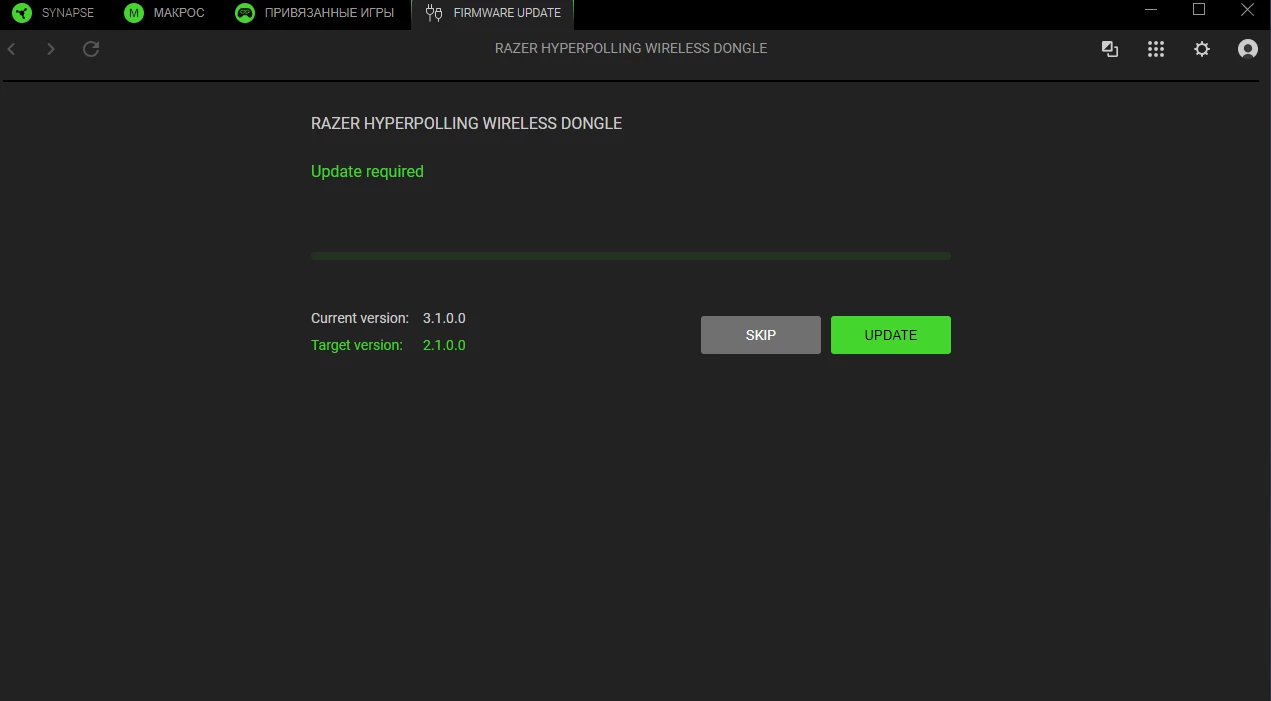Click the firmware update progress bar

(631, 256)
